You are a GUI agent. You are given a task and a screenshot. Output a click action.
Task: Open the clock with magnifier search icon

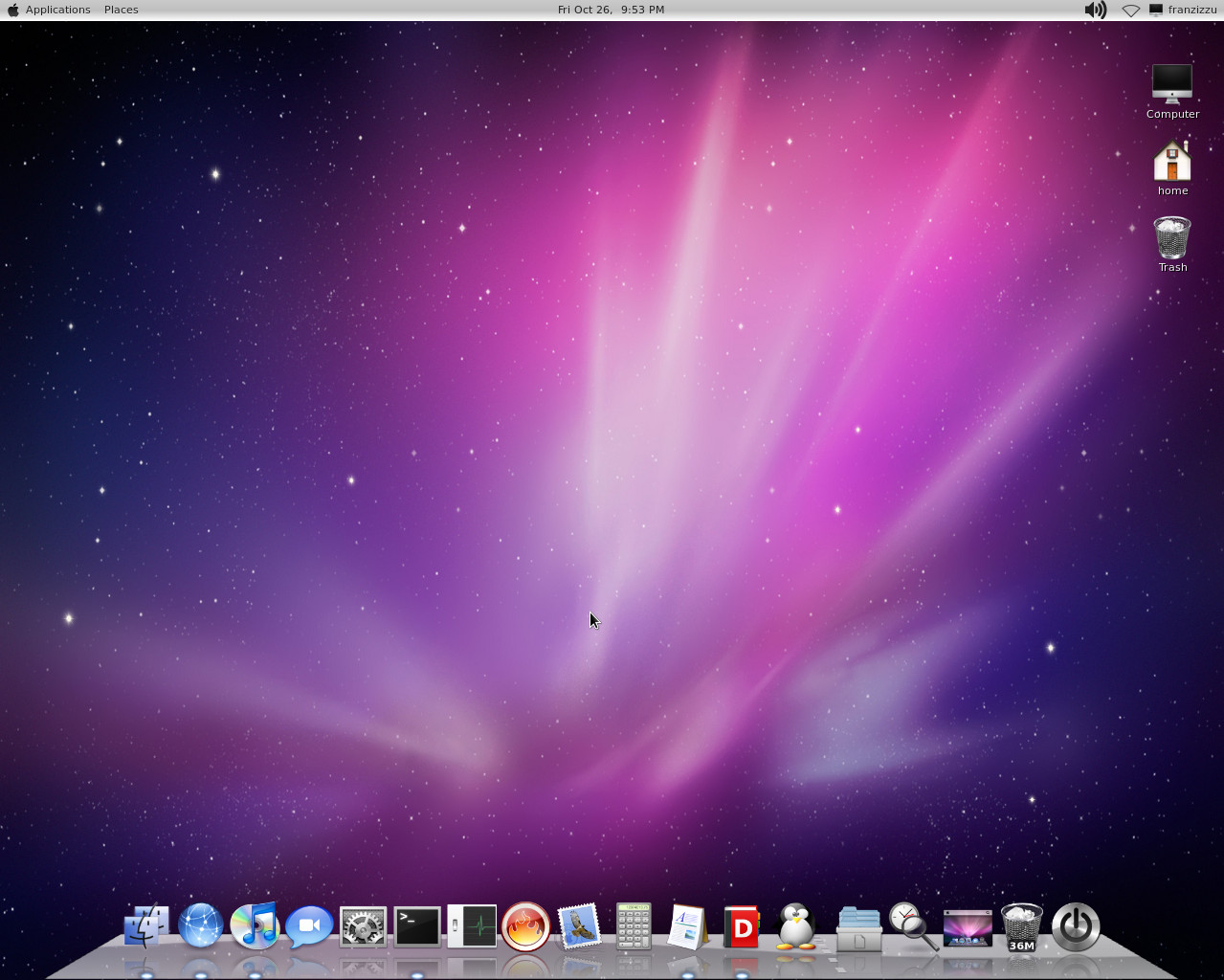[912, 925]
